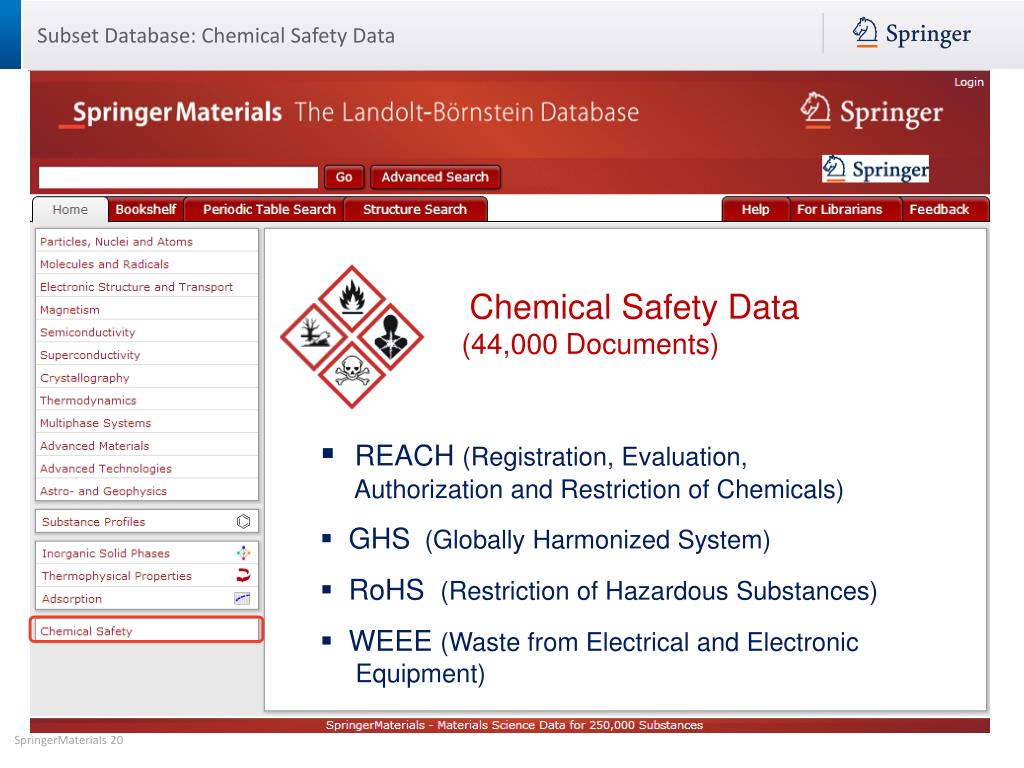The width and height of the screenshot is (1024, 768).
Task: Click the health hazard pictogram
Action: pyautogui.click(x=391, y=337)
